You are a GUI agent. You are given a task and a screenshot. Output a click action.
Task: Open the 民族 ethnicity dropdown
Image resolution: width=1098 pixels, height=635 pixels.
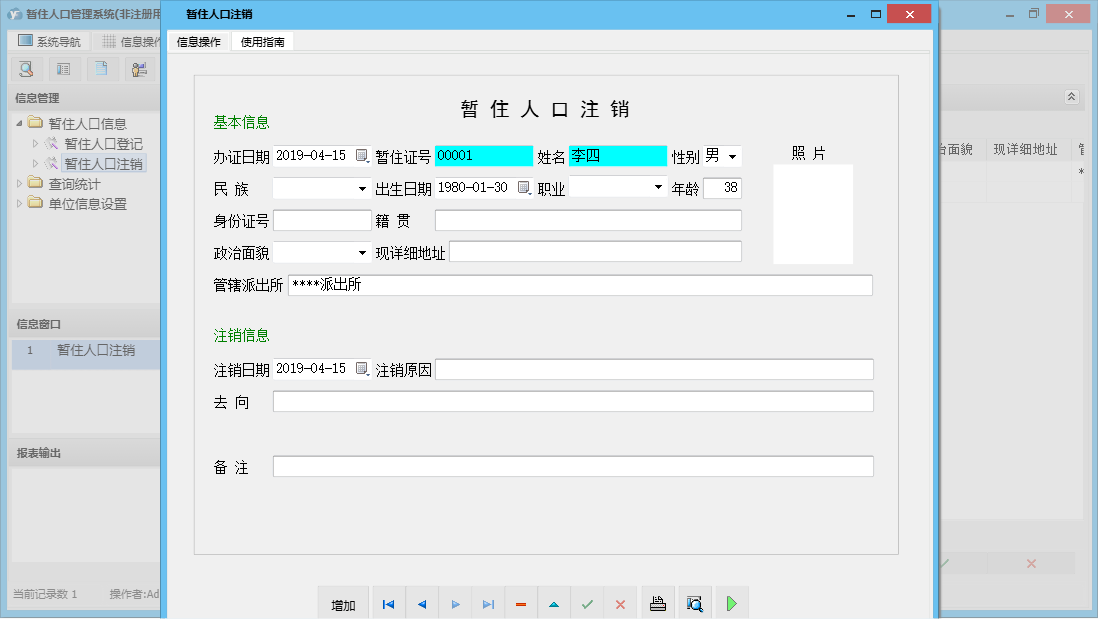click(x=360, y=188)
